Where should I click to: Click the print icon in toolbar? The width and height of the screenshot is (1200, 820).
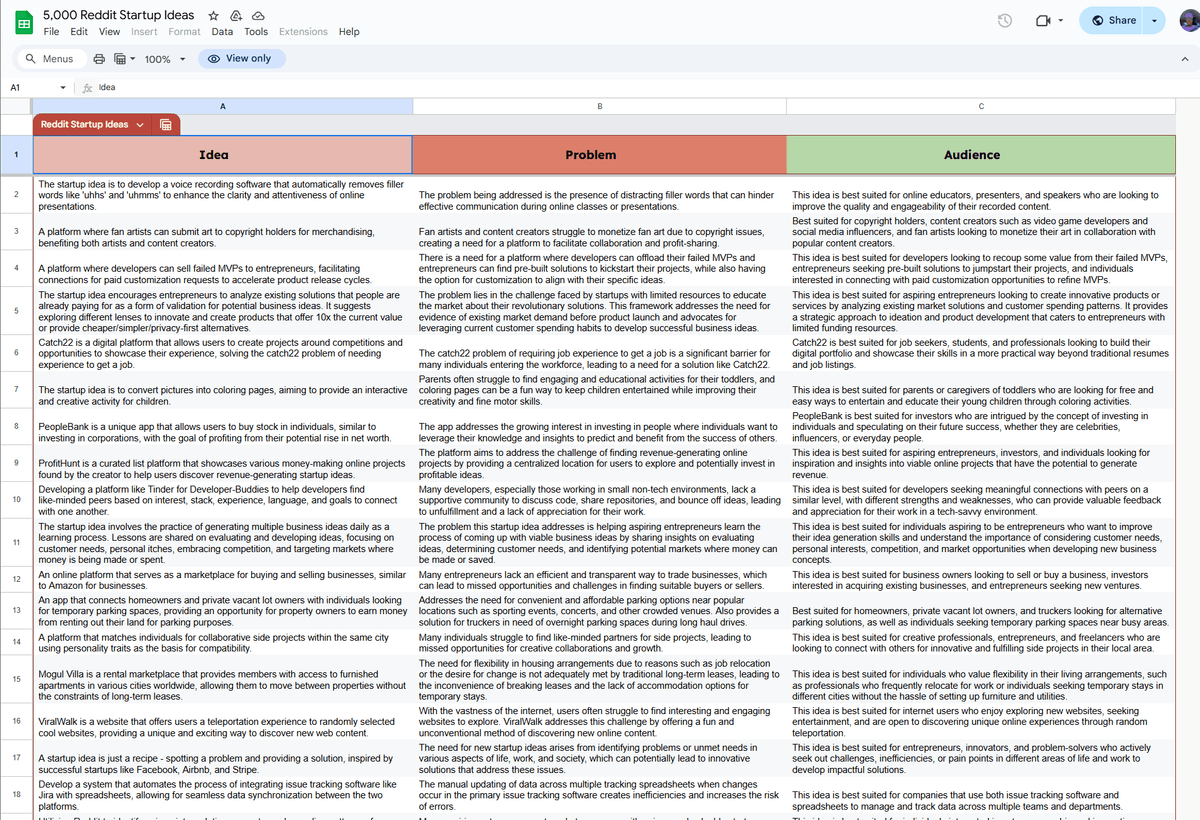[x=99, y=59]
